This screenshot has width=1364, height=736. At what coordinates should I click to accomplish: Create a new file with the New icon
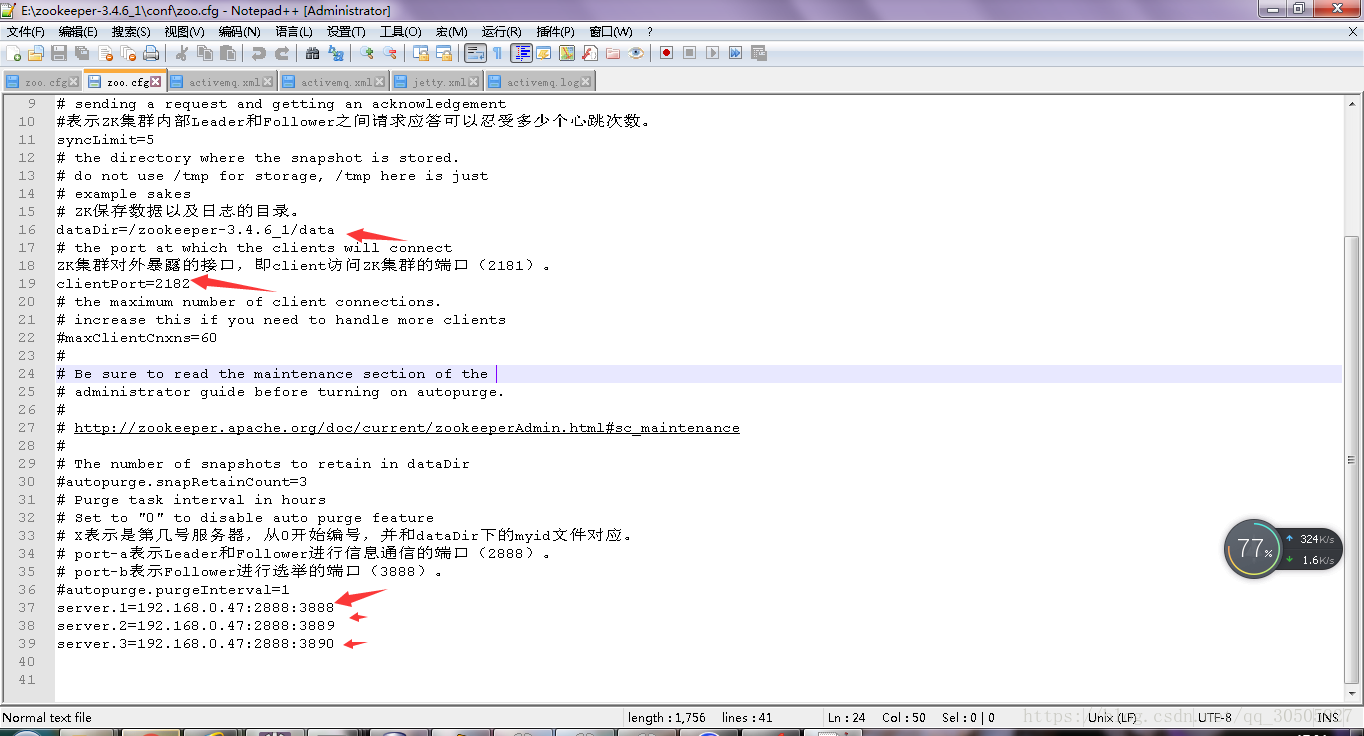click(x=13, y=53)
